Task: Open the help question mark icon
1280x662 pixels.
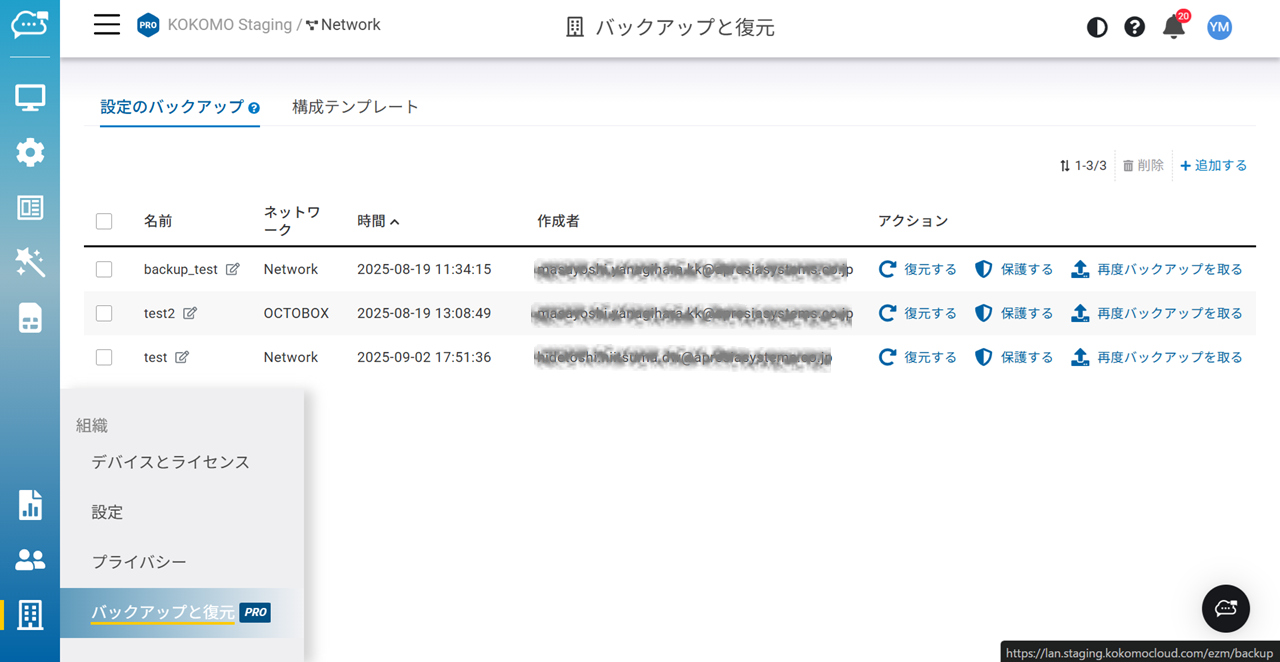Action: [x=1134, y=27]
